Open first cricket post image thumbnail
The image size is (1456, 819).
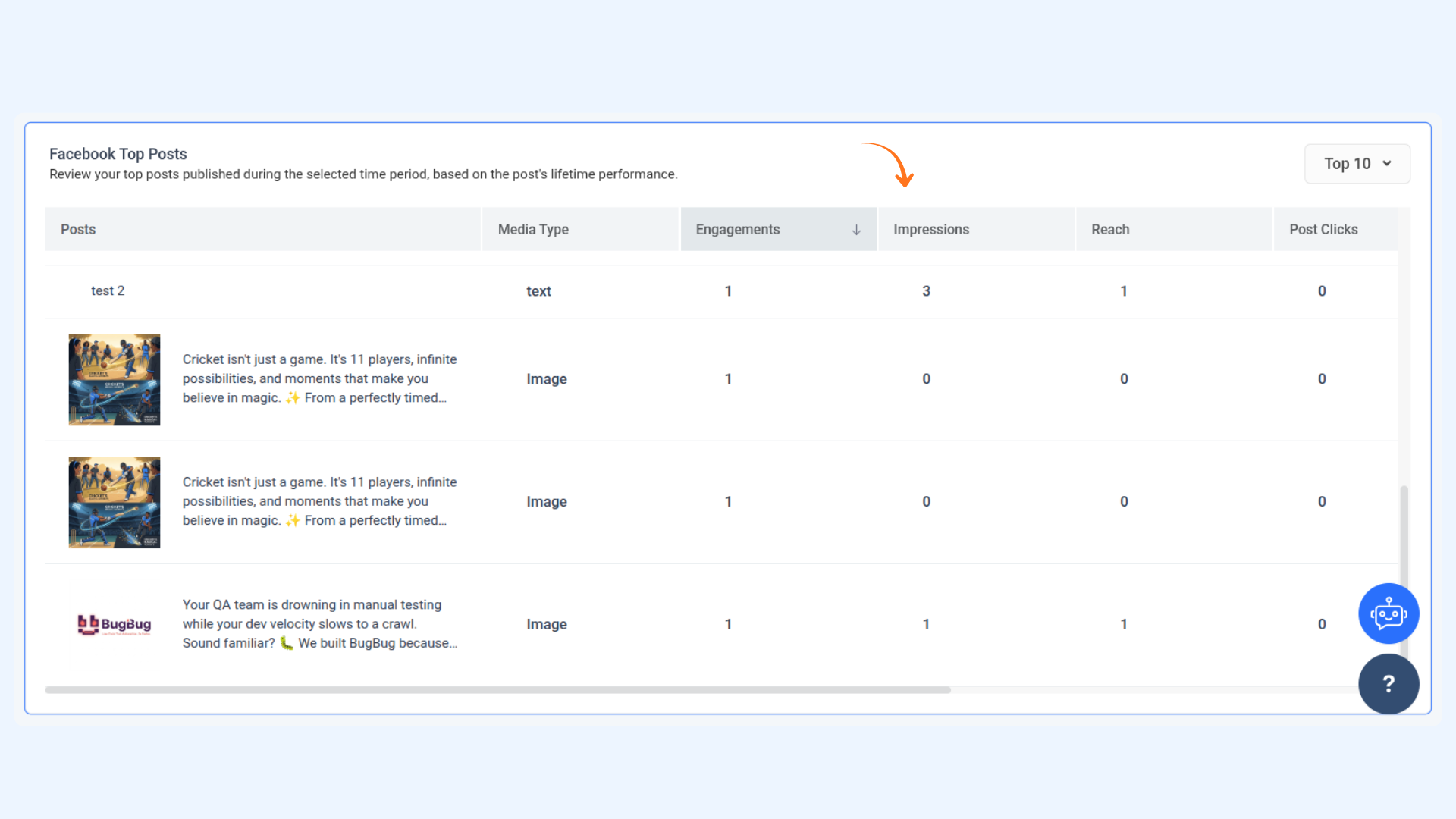click(x=115, y=379)
